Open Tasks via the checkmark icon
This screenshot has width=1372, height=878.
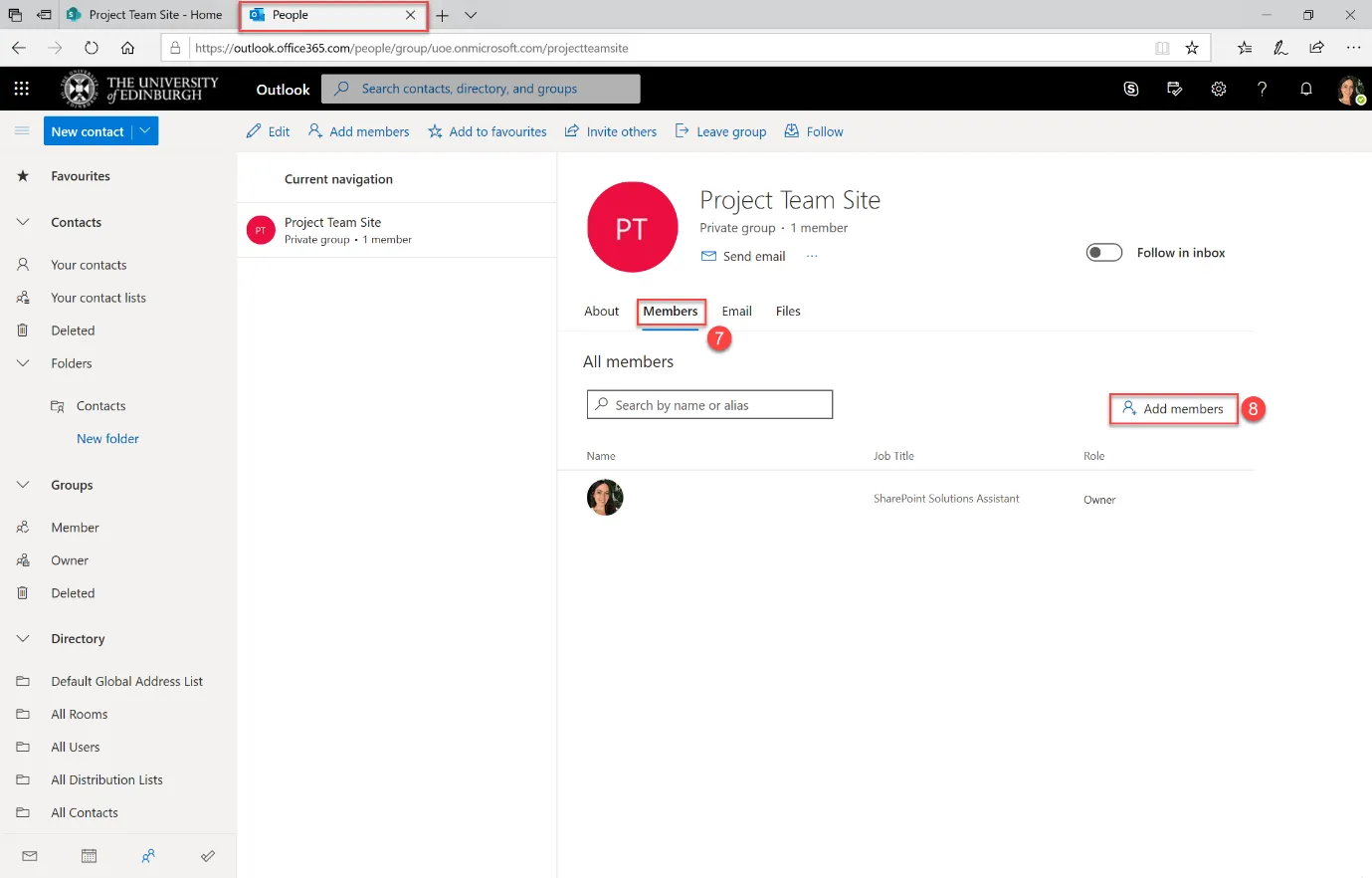coord(208,856)
